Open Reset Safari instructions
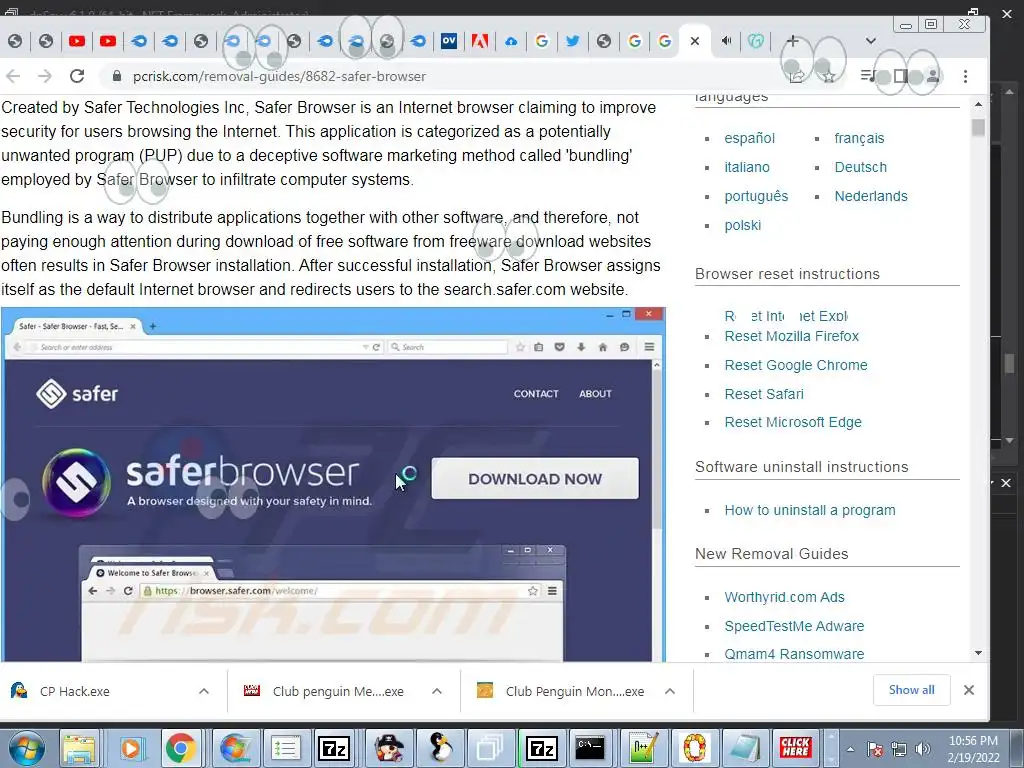This screenshot has width=1024, height=768. (x=763, y=394)
